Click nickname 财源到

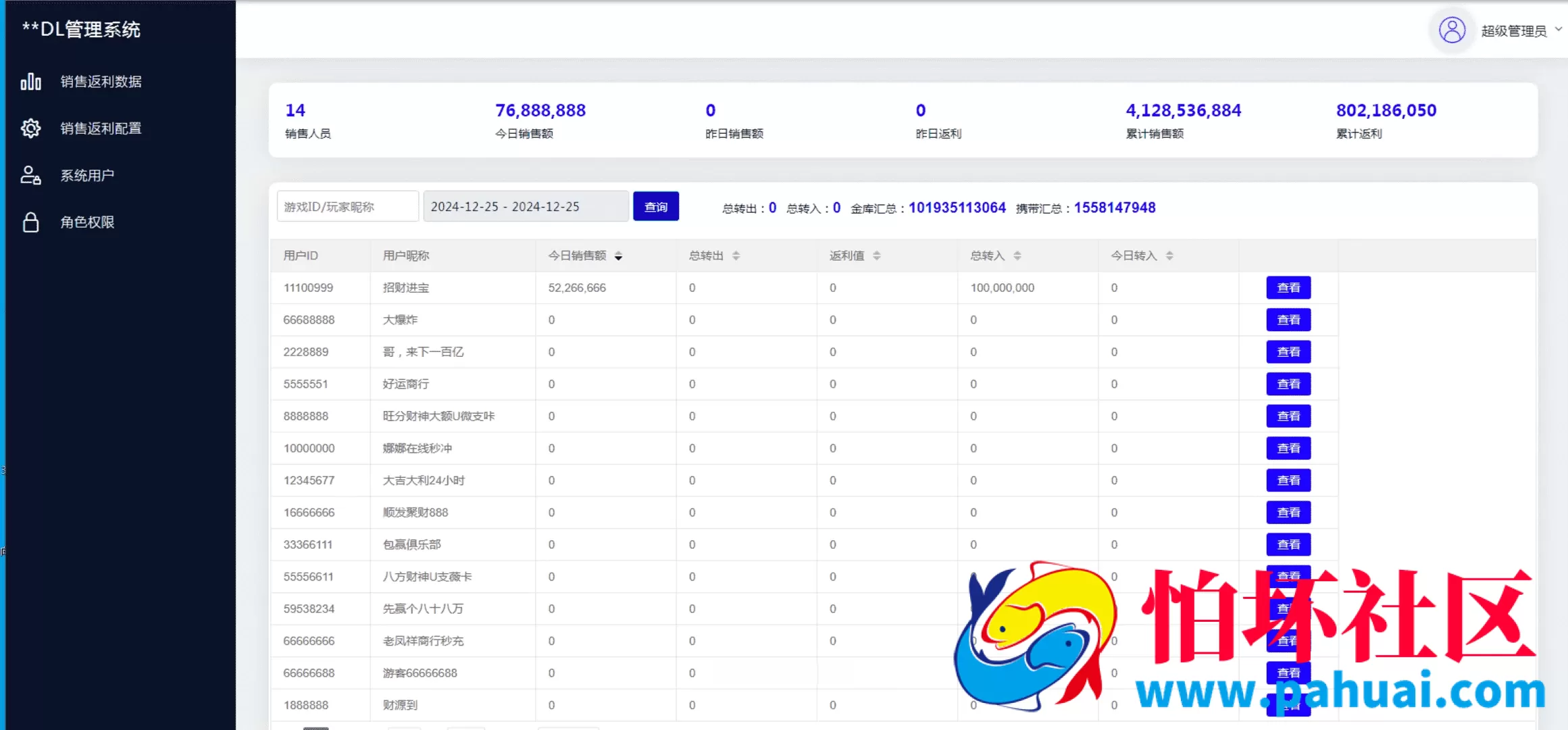400,705
